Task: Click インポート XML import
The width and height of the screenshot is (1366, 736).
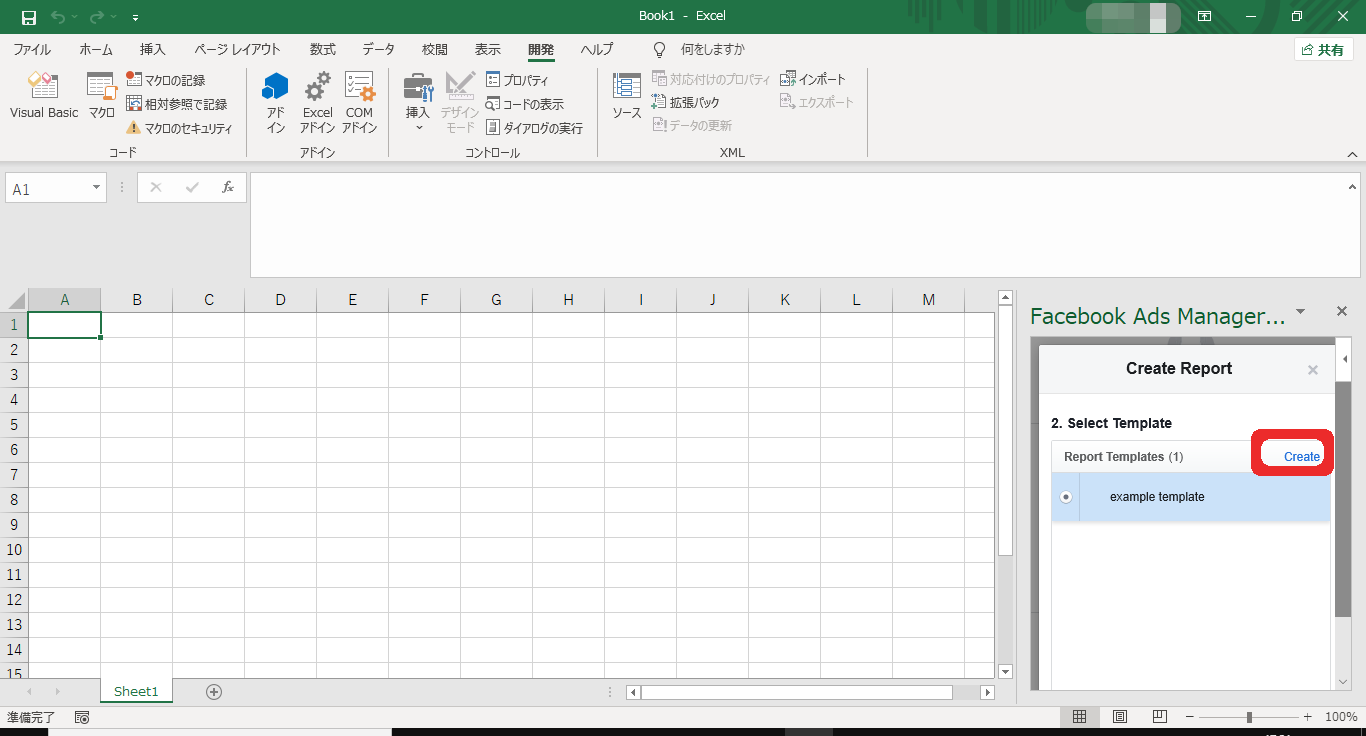Action: 812,79
